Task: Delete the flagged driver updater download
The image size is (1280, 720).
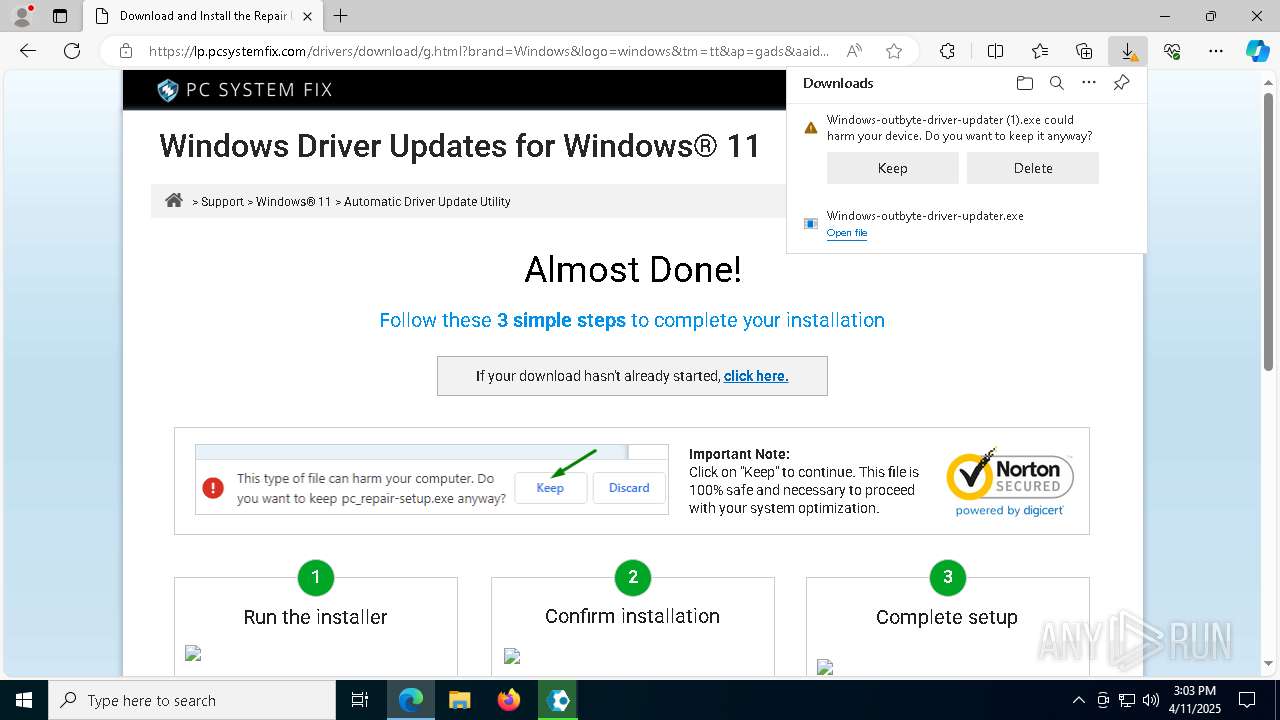Action: pyautogui.click(x=1033, y=168)
